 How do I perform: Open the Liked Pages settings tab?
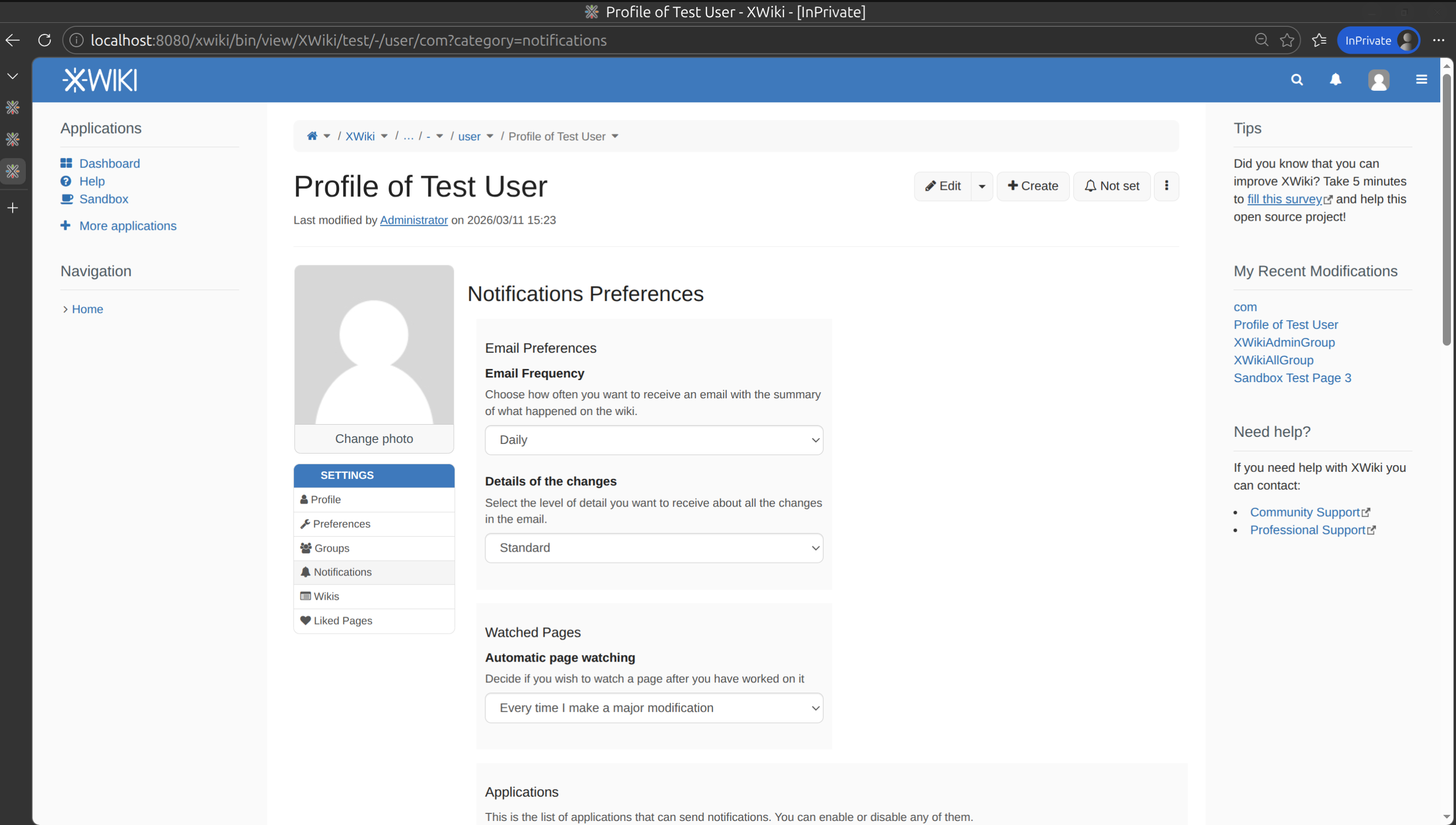click(x=343, y=621)
